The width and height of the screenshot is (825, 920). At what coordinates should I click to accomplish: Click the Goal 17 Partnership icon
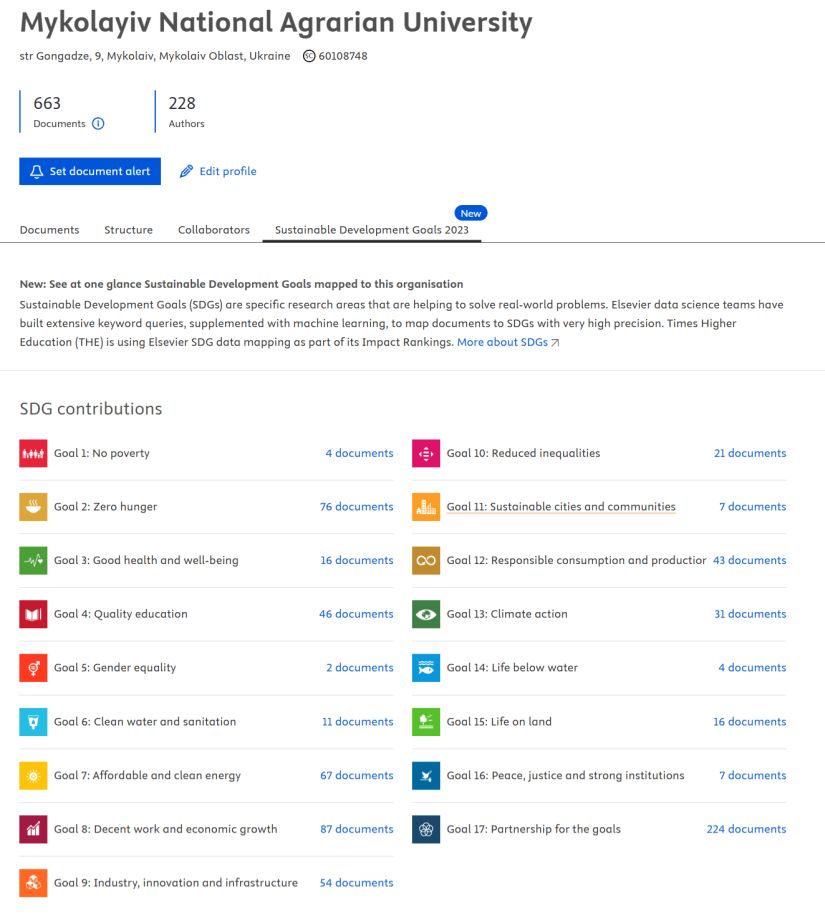click(426, 829)
